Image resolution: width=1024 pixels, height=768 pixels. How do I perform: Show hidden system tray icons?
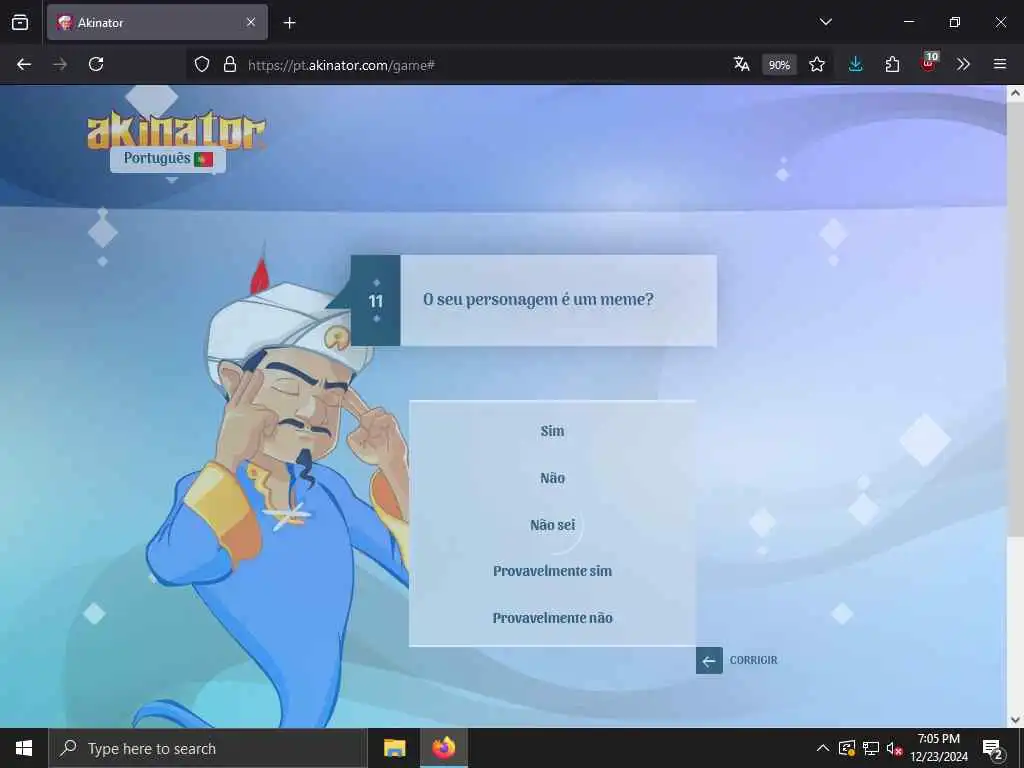[823, 748]
